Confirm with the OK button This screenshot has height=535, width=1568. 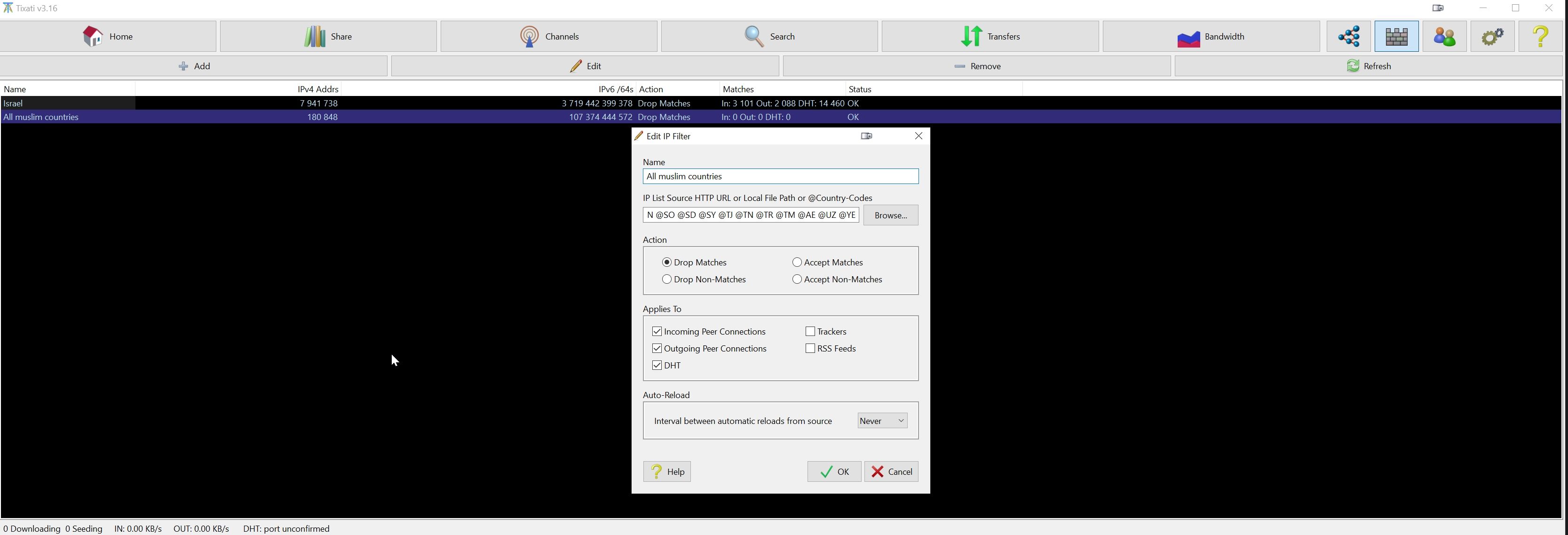point(834,471)
